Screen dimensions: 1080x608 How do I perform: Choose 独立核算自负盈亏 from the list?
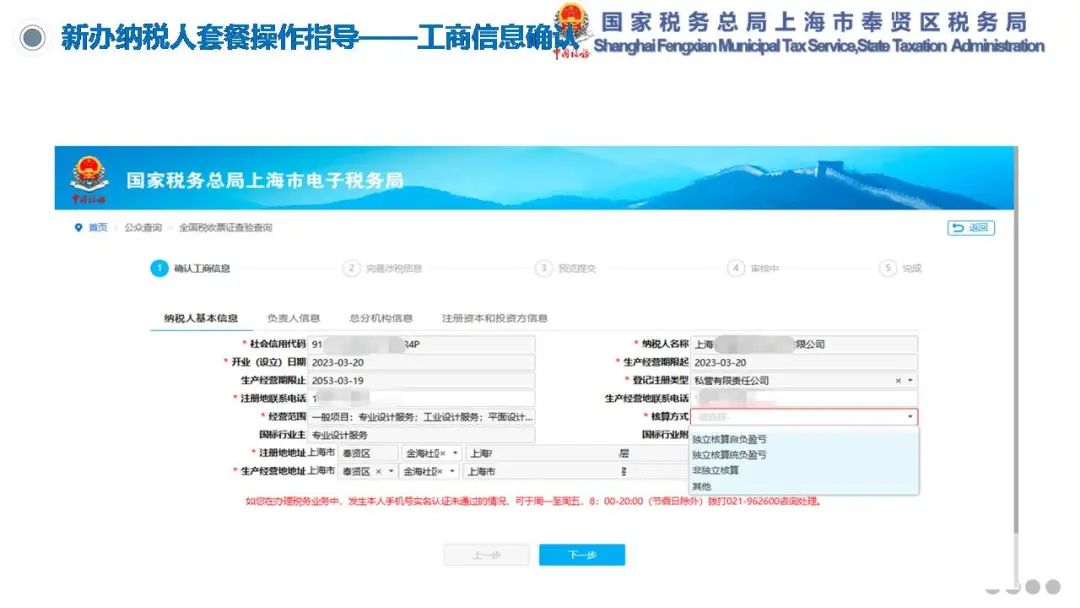(729, 439)
